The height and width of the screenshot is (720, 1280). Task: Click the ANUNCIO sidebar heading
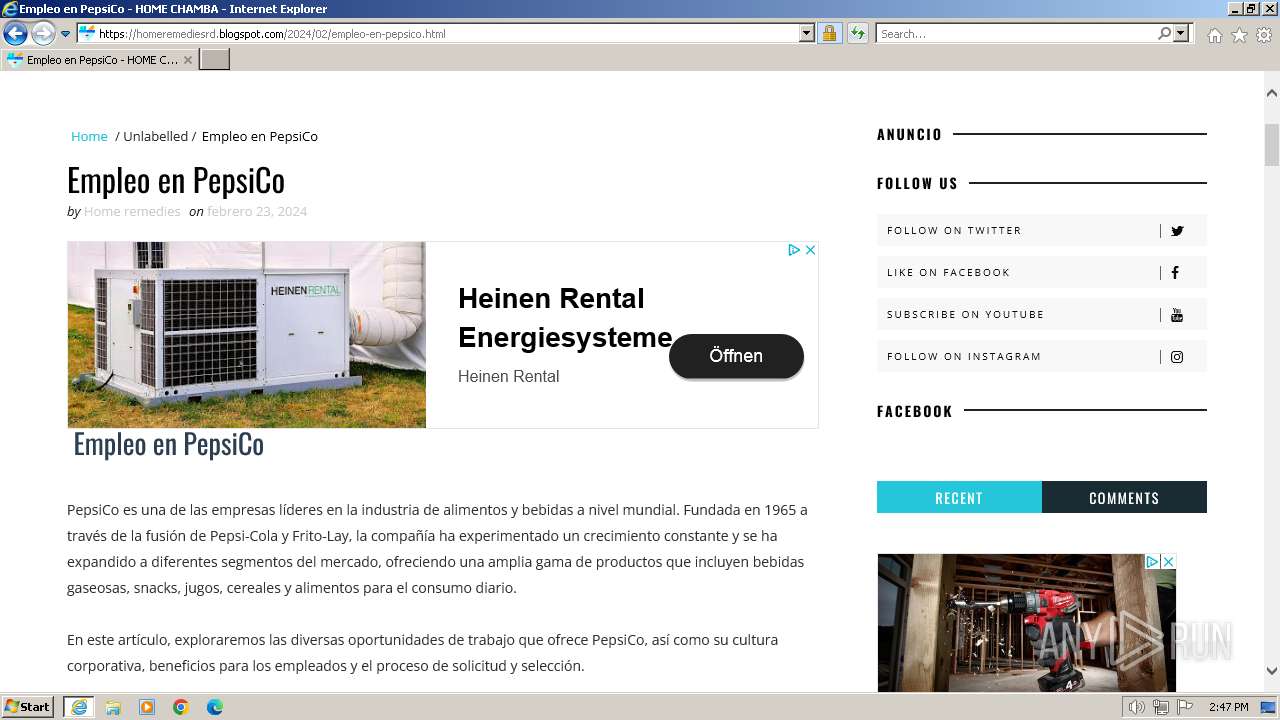point(909,134)
